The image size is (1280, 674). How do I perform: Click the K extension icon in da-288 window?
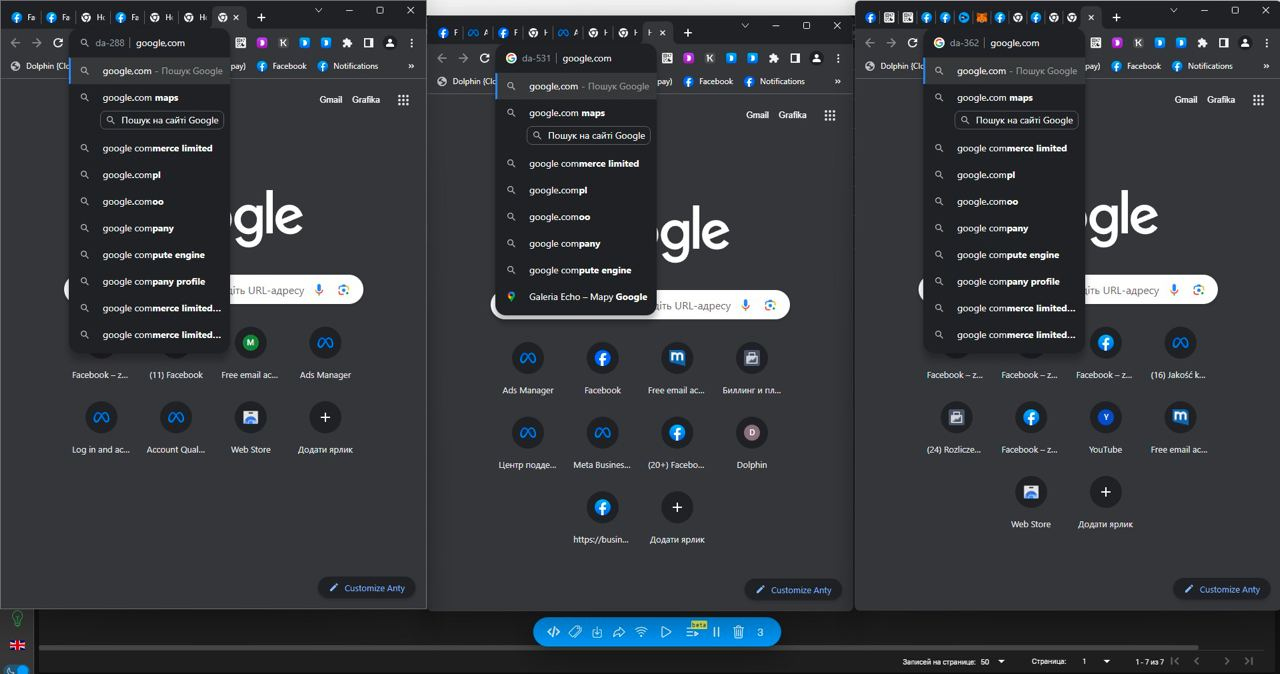tap(283, 43)
